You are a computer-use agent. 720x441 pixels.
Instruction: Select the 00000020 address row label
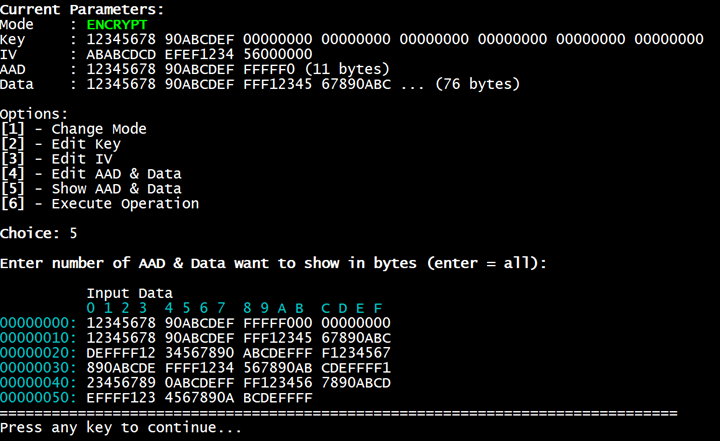[38, 353]
